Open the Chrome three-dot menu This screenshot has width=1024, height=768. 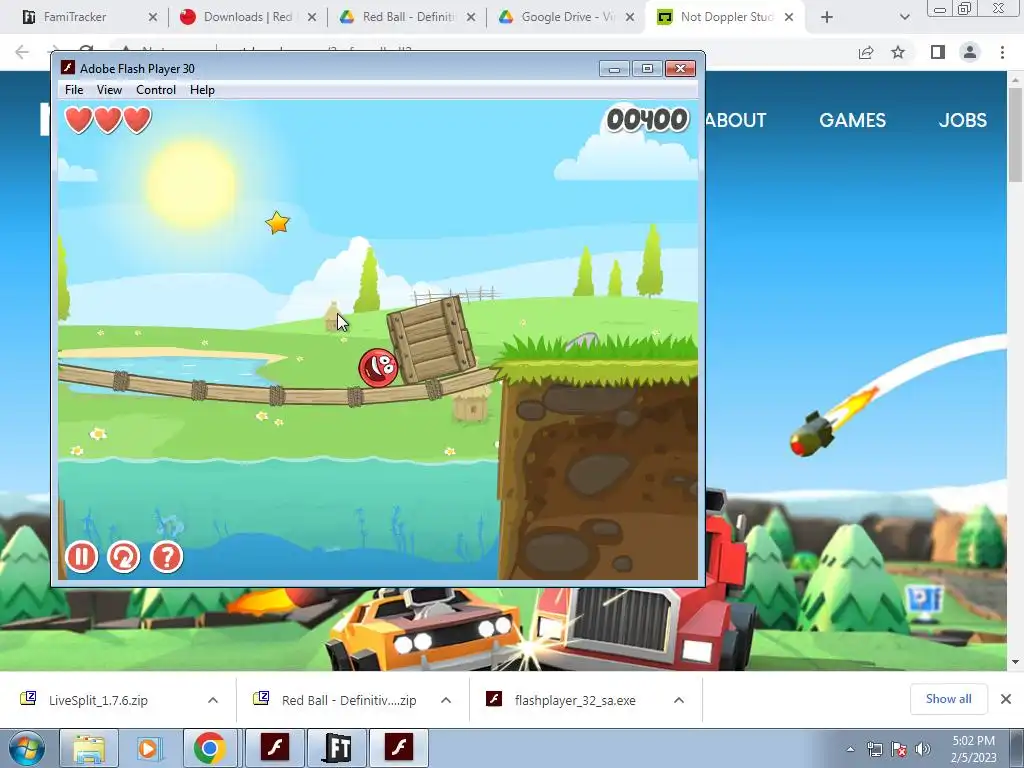point(1002,52)
